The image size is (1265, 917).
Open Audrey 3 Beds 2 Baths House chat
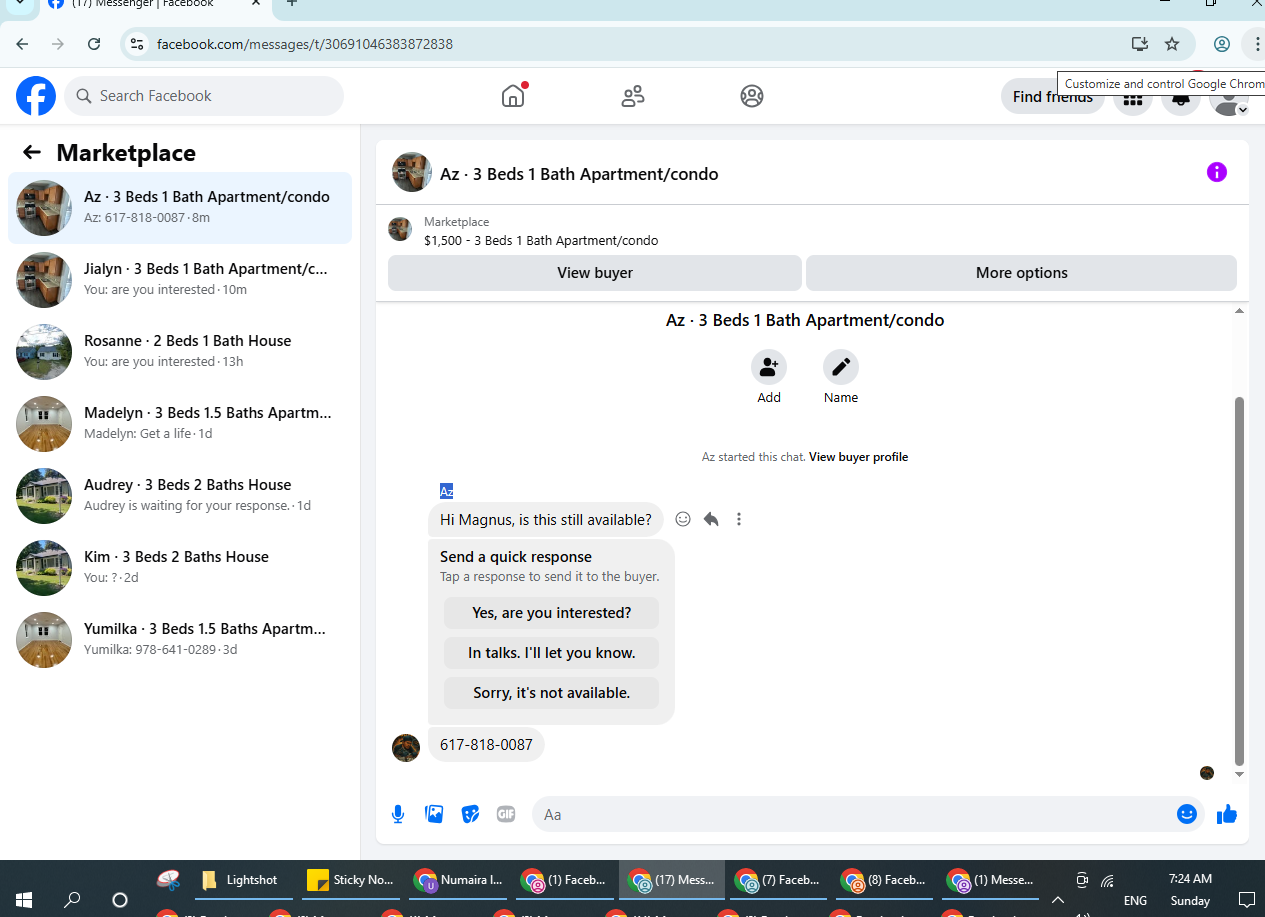coord(180,496)
